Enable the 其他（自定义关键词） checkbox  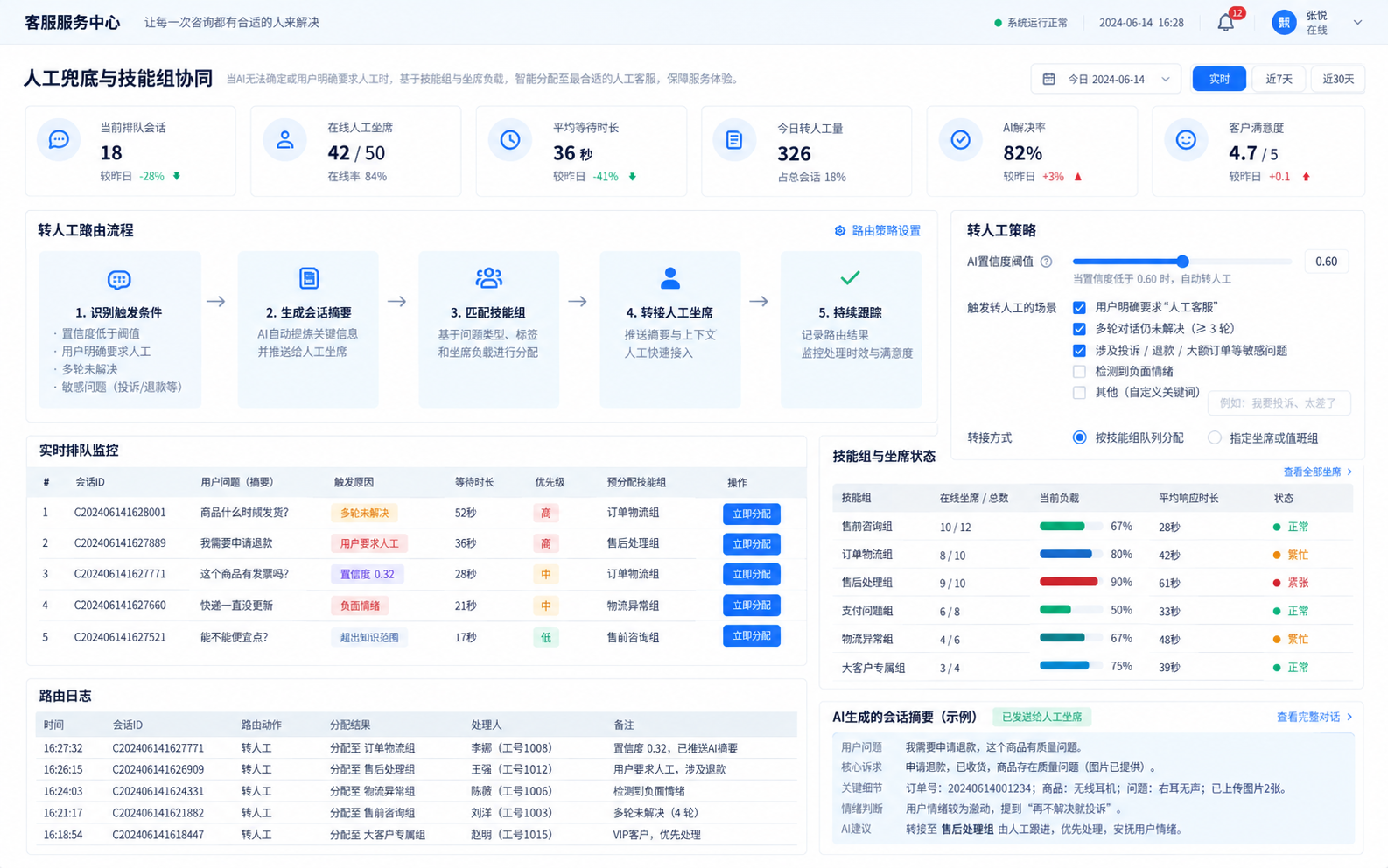(x=1079, y=393)
